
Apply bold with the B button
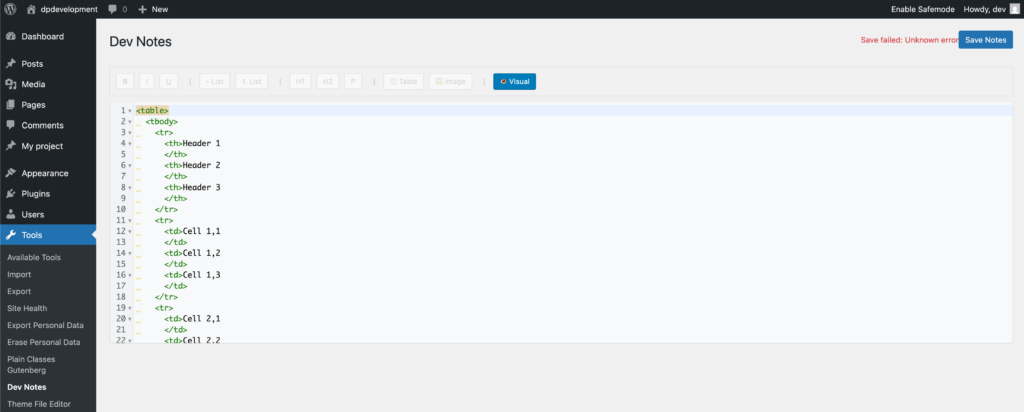click(x=125, y=82)
